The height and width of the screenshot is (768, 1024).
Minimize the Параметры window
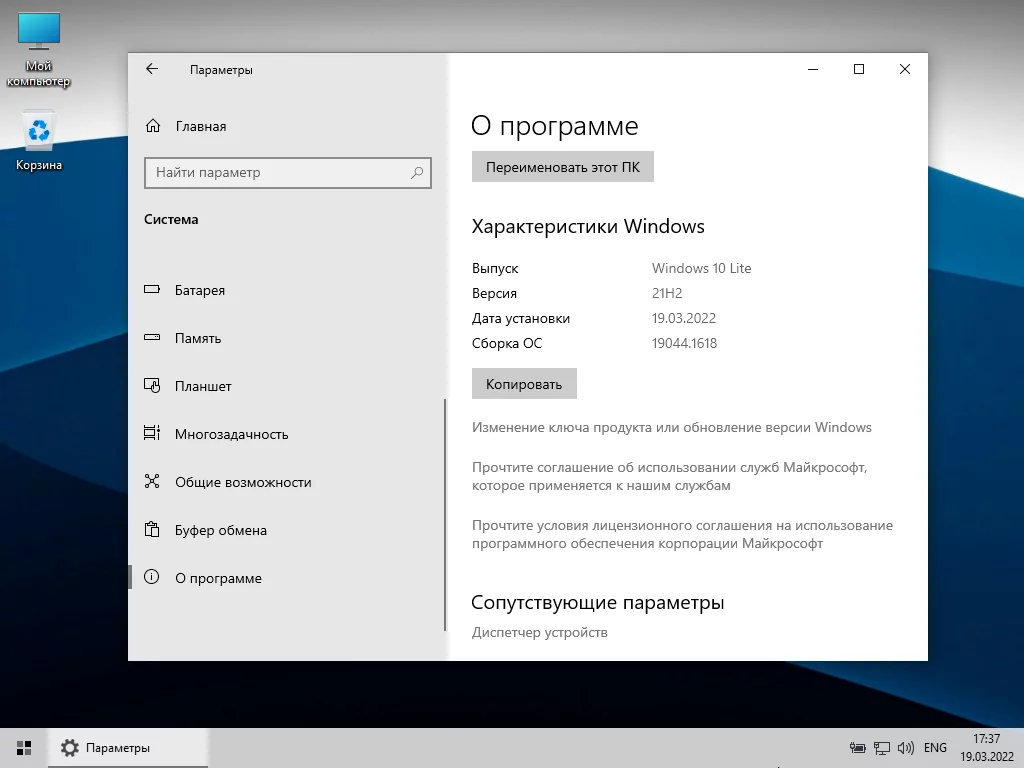[813, 69]
